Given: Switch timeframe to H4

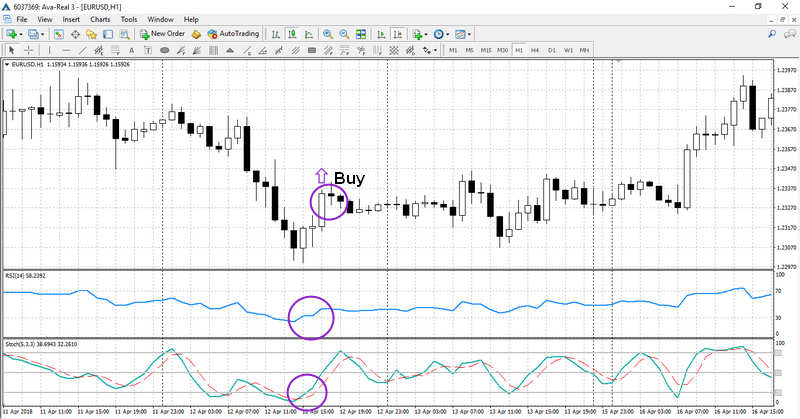Looking at the screenshot, I should click(536, 49).
